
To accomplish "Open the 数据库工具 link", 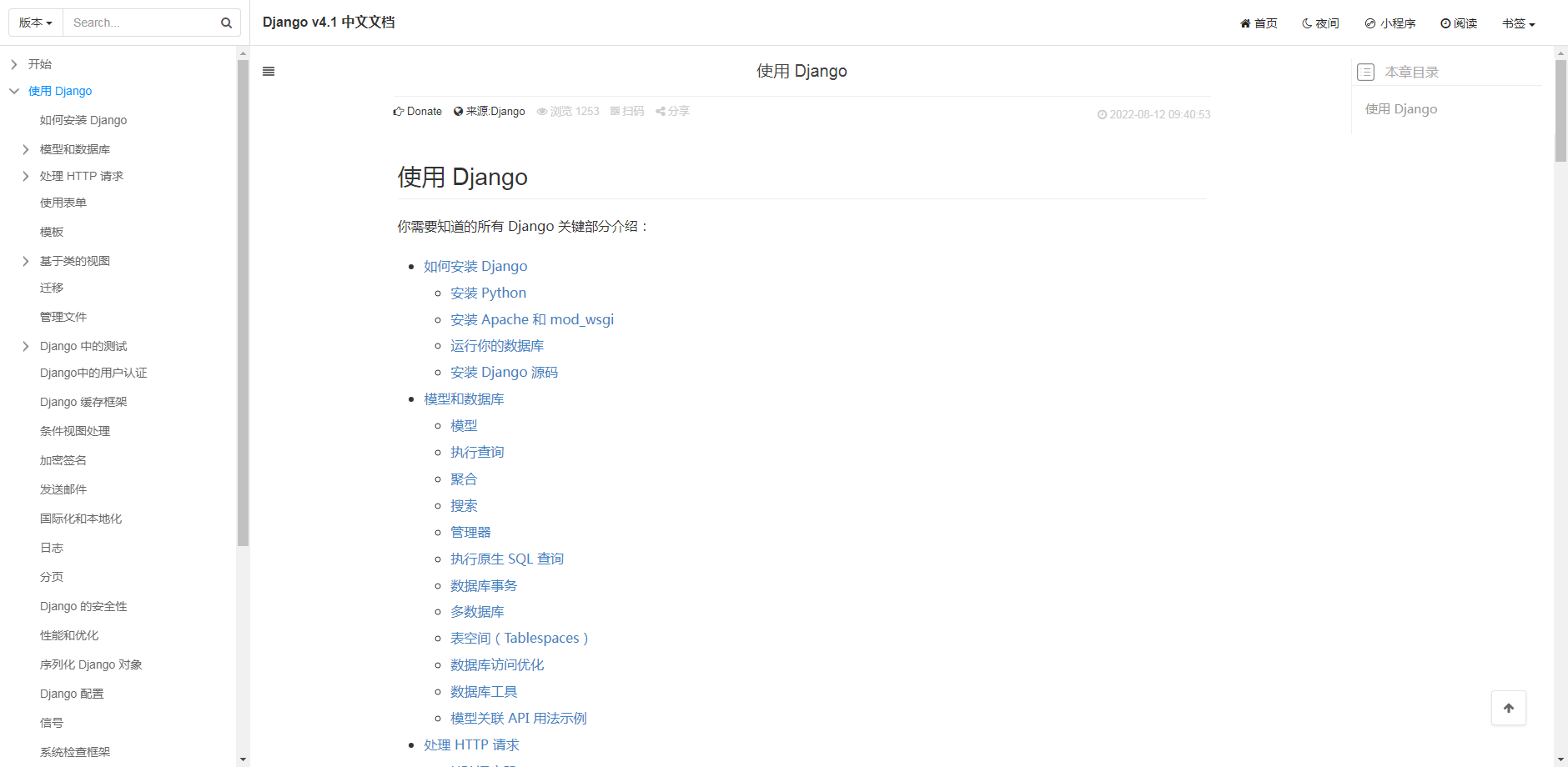I will (x=484, y=692).
